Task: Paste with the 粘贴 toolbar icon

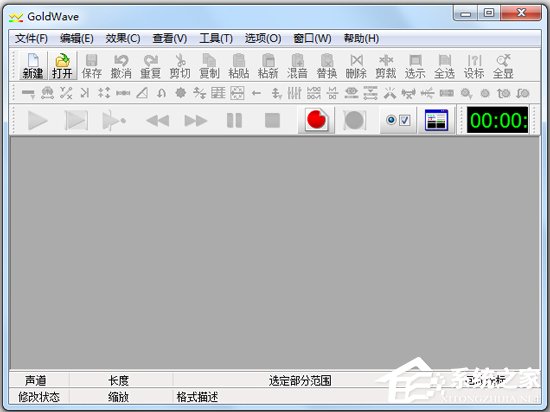Action: 239,60
